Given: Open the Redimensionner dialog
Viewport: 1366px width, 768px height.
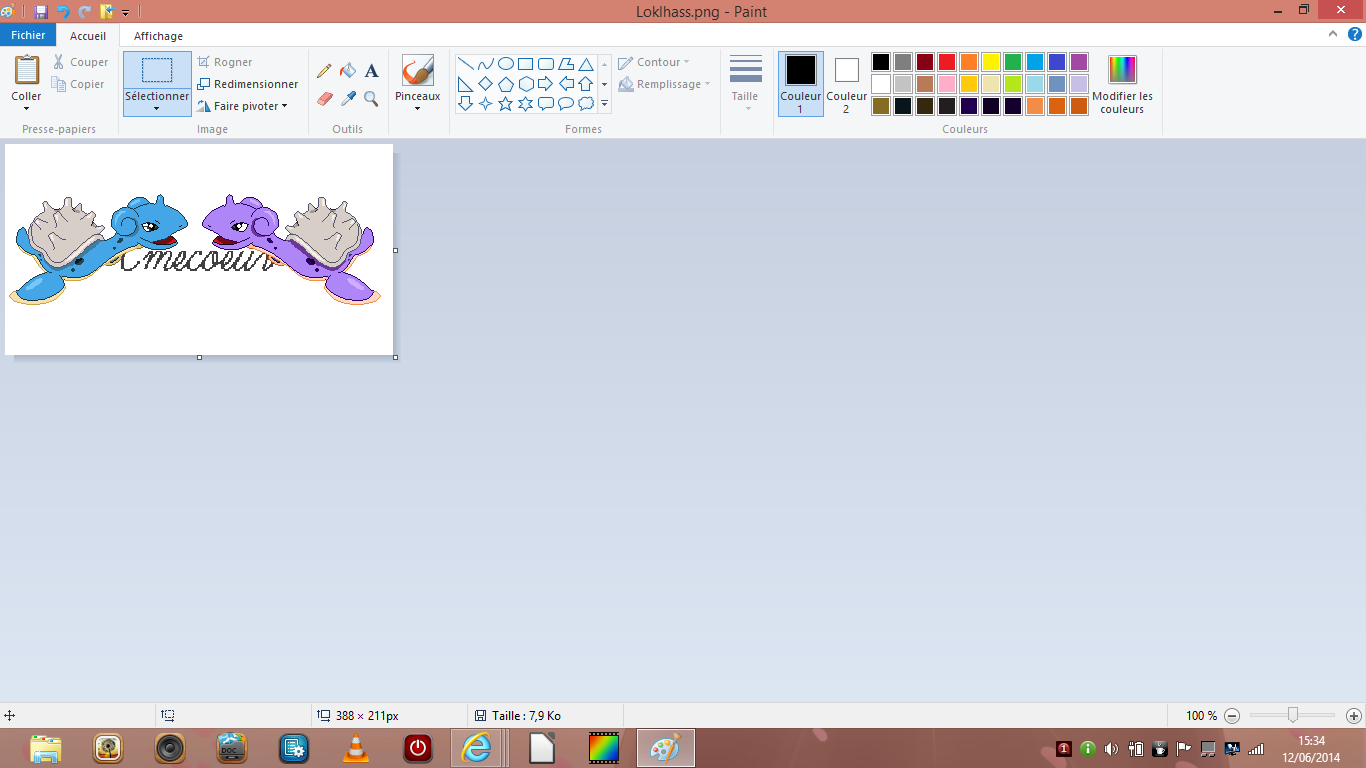Looking at the screenshot, I should 248,84.
